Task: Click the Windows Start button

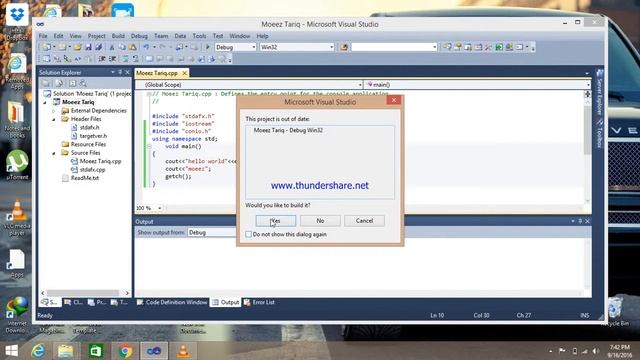Action: [11, 351]
